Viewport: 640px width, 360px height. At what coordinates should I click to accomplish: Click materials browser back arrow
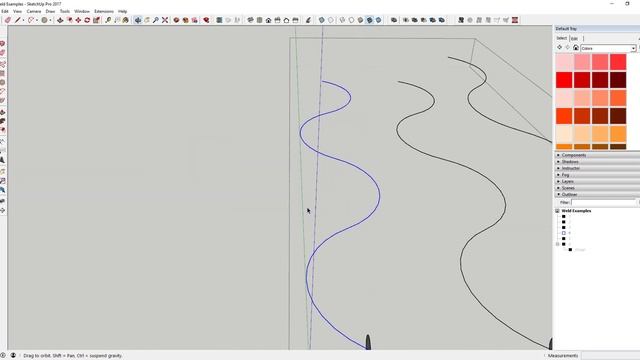click(x=560, y=48)
